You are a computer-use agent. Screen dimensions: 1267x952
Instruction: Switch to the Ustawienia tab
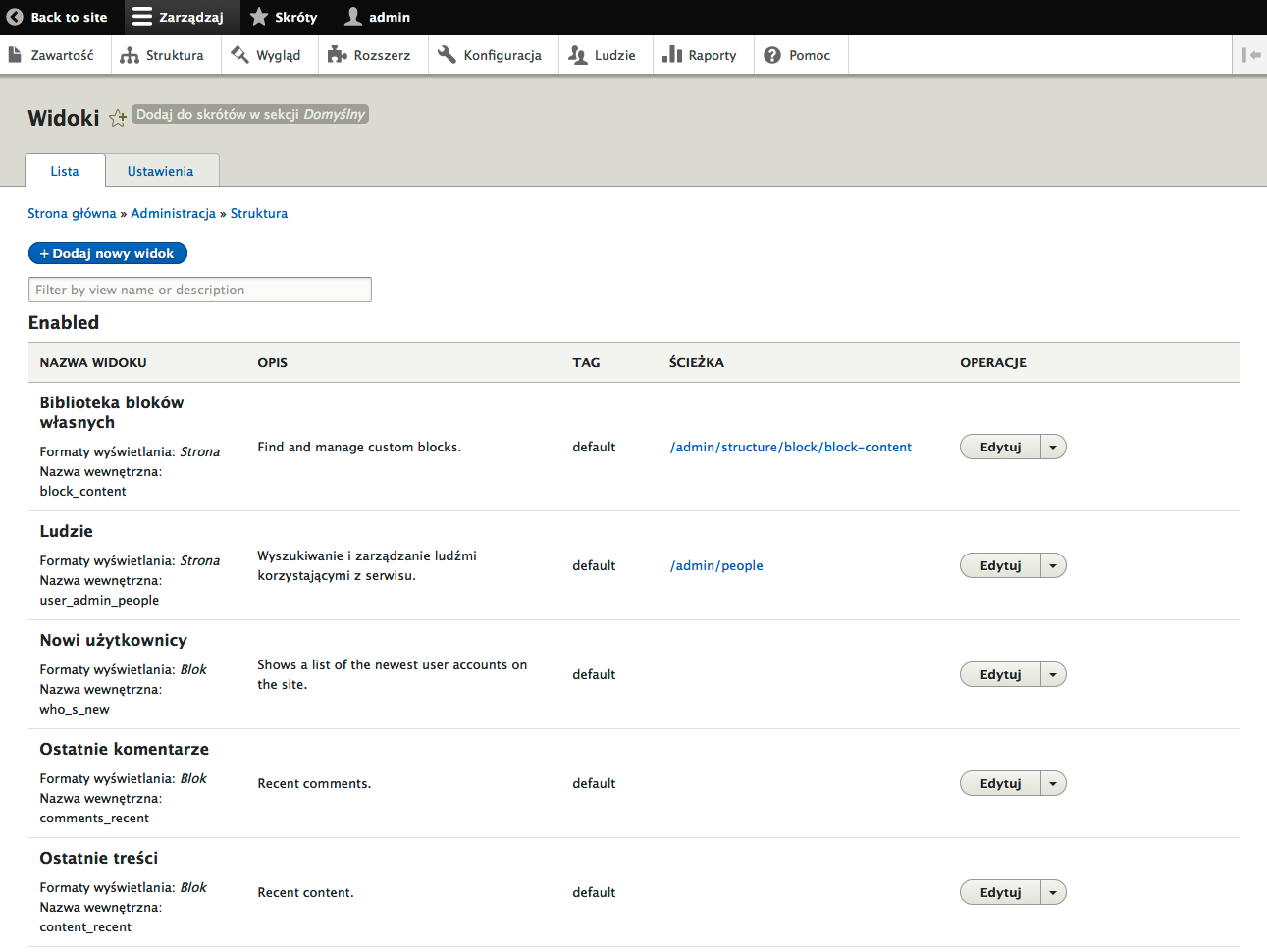[x=161, y=170]
